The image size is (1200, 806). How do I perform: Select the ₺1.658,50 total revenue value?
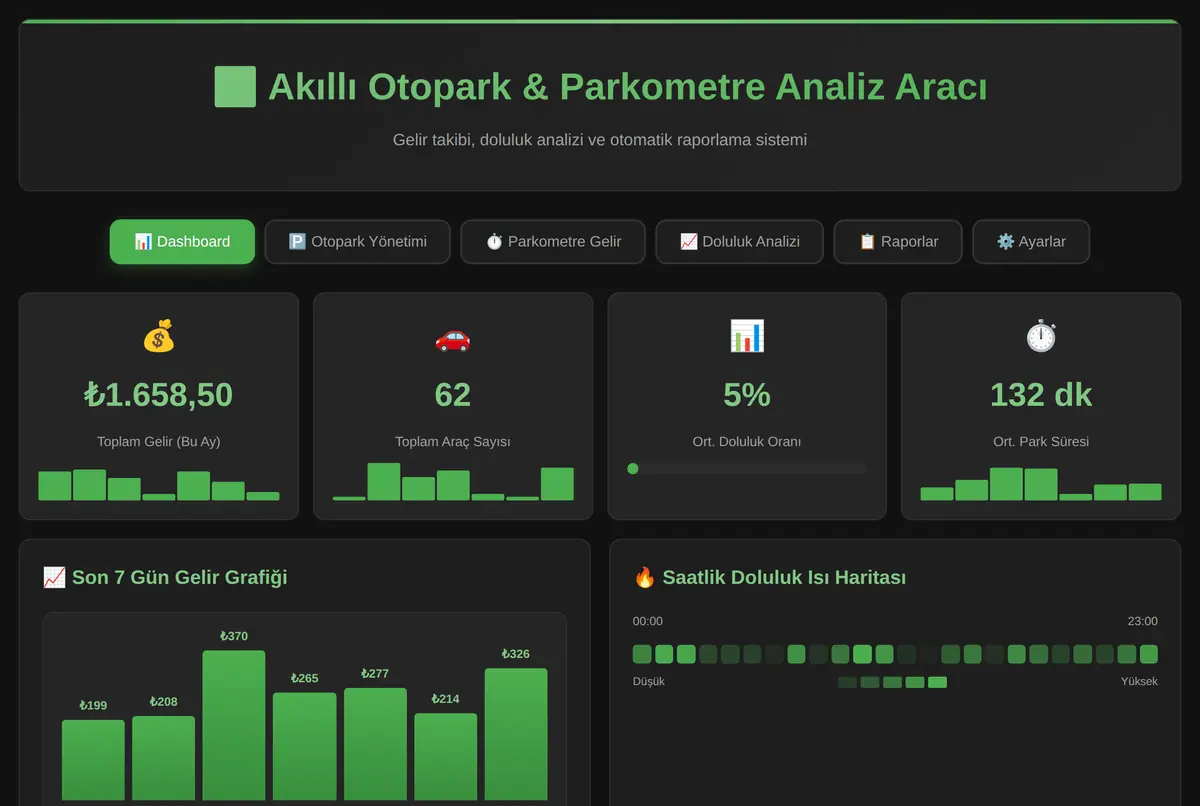pyautogui.click(x=159, y=395)
